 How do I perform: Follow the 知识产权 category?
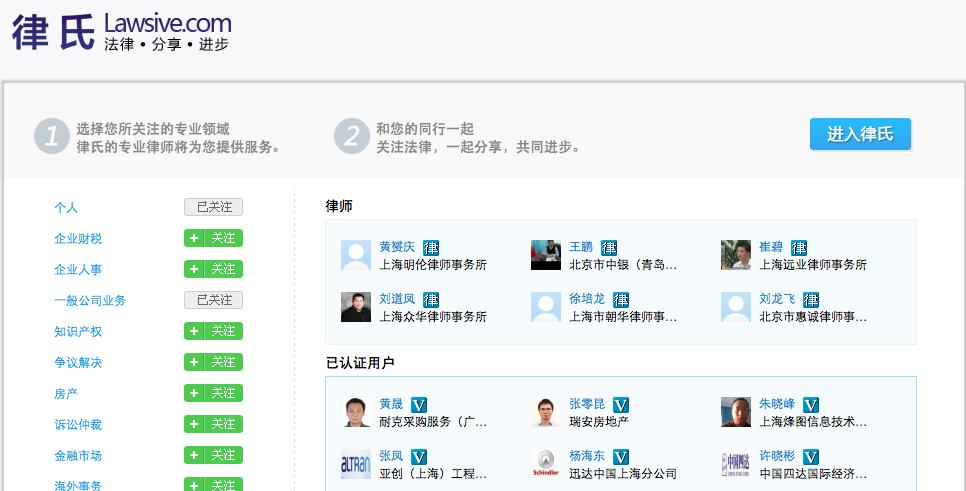click(213, 331)
